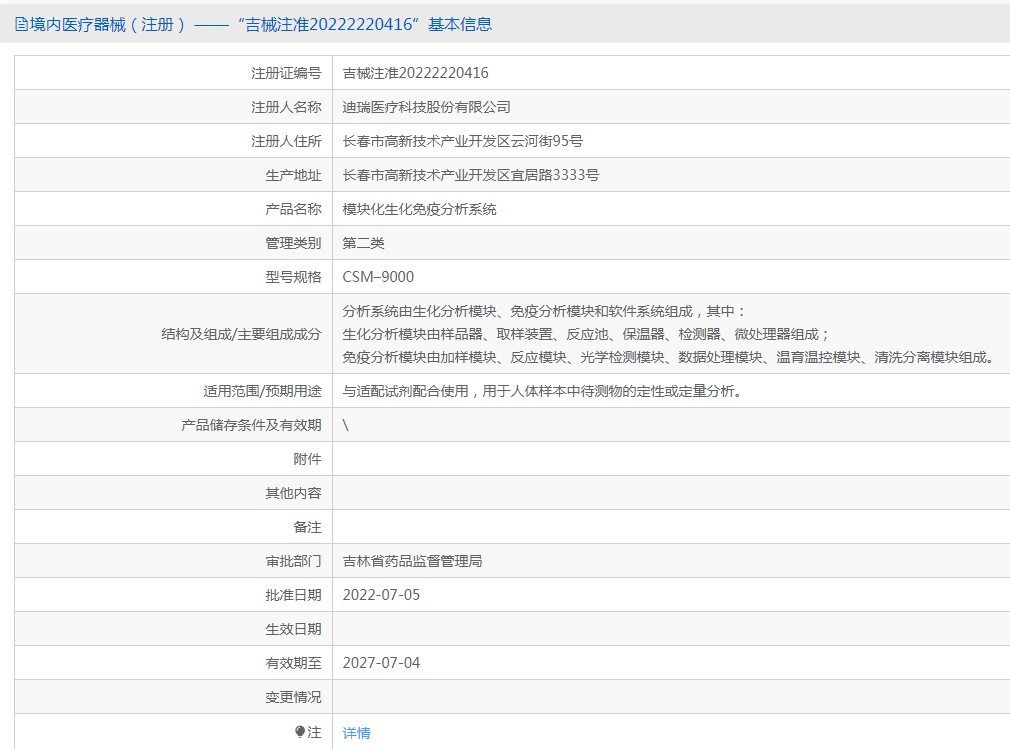Click the 有效期至 row label
Image resolution: width=1010 pixels, height=749 pixels.
(293, 663)
